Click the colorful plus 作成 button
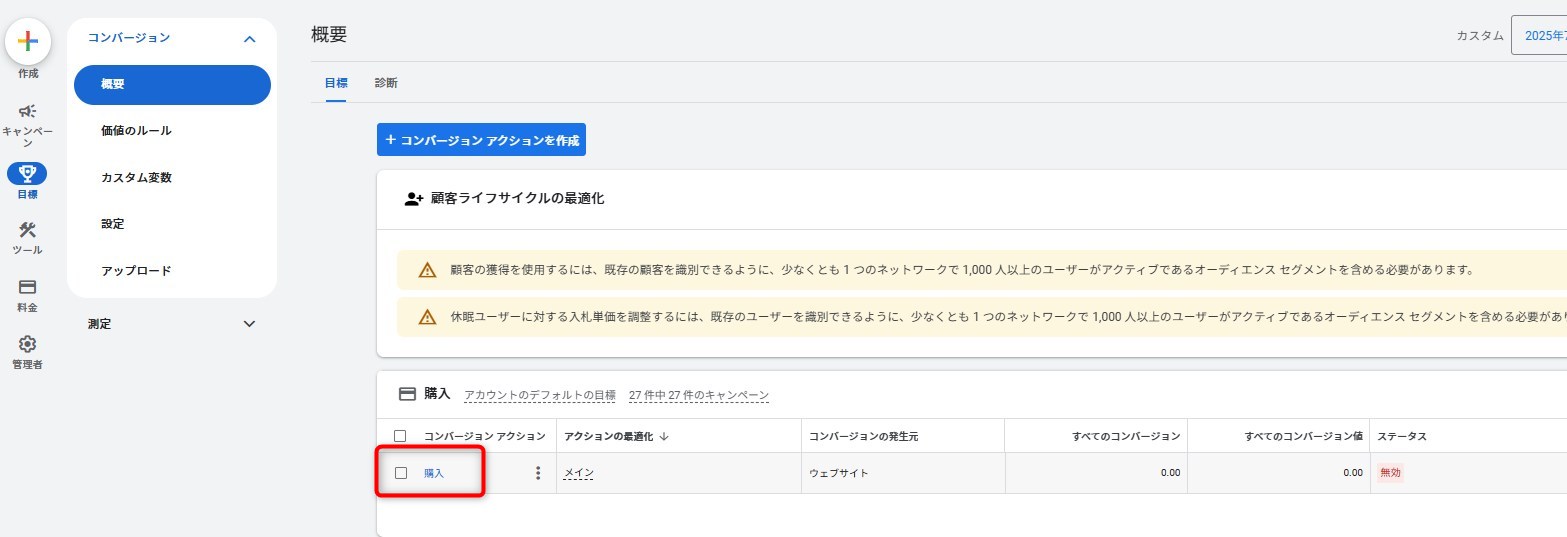Image resolution: width=1567 pixels, height=537 pixels. (28, 41)
